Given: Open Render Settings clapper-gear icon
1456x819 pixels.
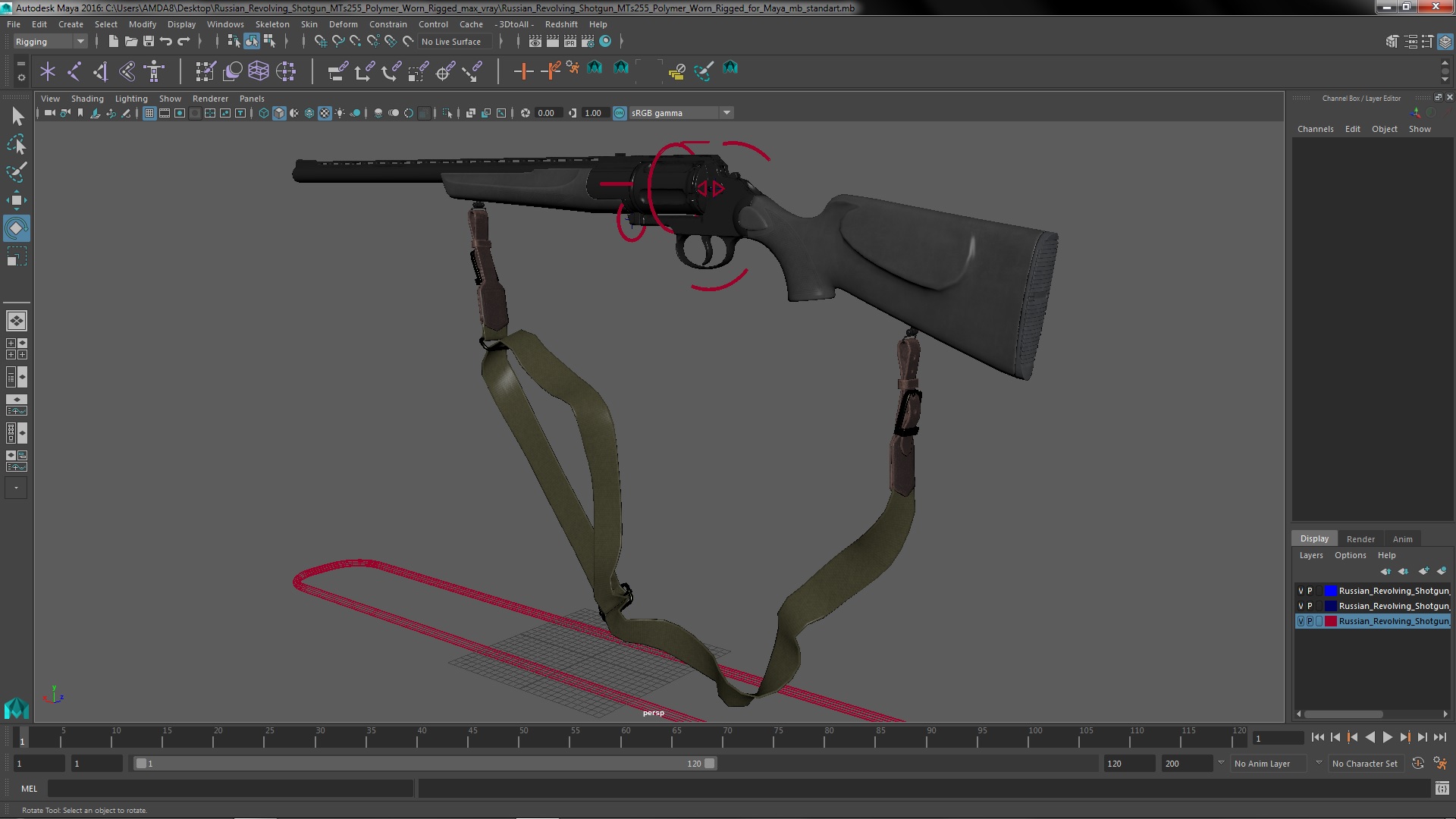Looking at the screenshot, I should point(588,41).
